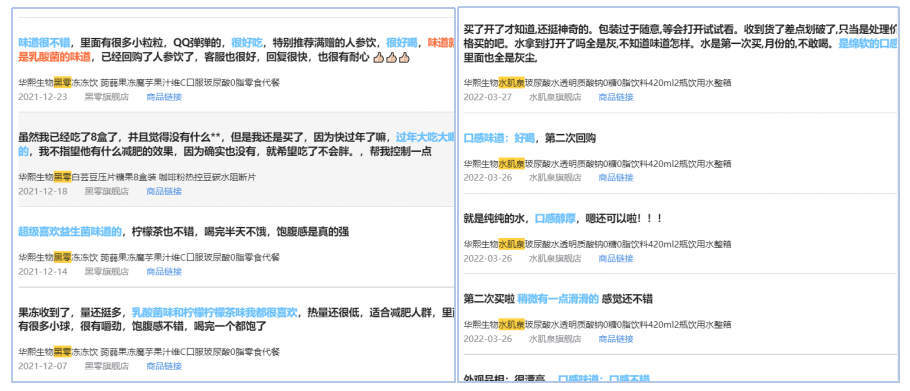Viewport: 910px width, 391px height.
Task: Click 水肌泉旗舰店 under the 第二次买啦 review
Action: (x=555, y=339)
